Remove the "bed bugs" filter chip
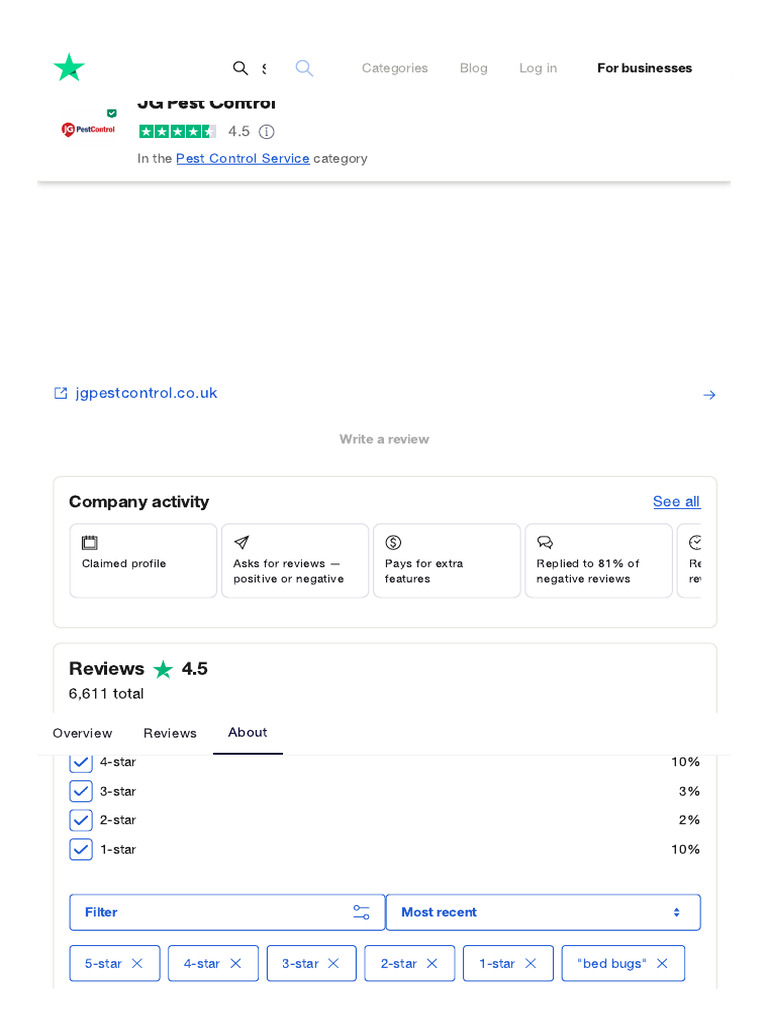768x1024 pixels. pyautogui.click(x=662, y=963)
